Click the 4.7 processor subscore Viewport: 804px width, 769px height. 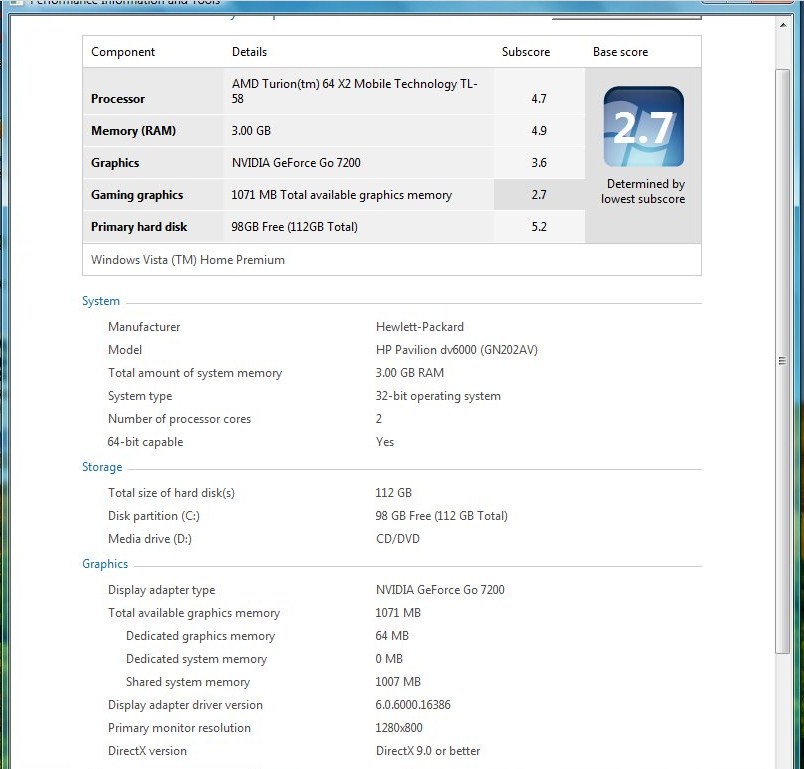click(x=539, y=98)
